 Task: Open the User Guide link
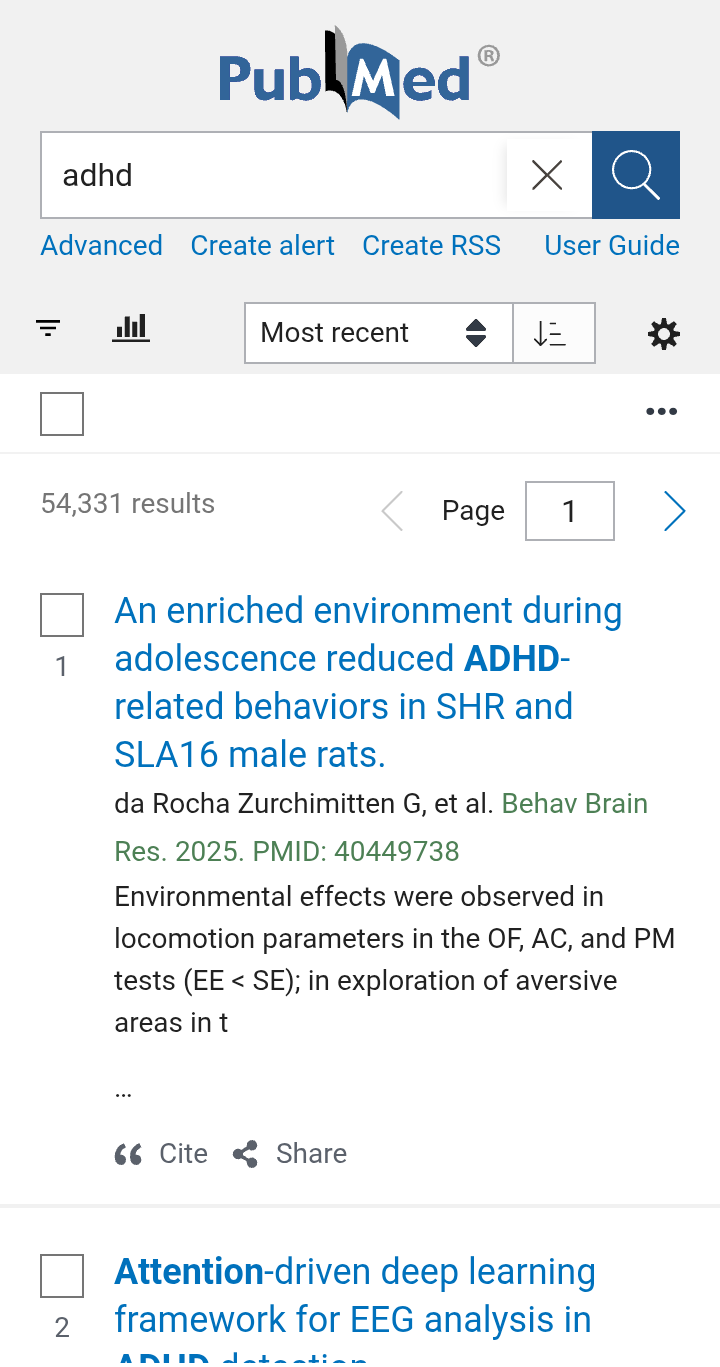tap(611, 246)
